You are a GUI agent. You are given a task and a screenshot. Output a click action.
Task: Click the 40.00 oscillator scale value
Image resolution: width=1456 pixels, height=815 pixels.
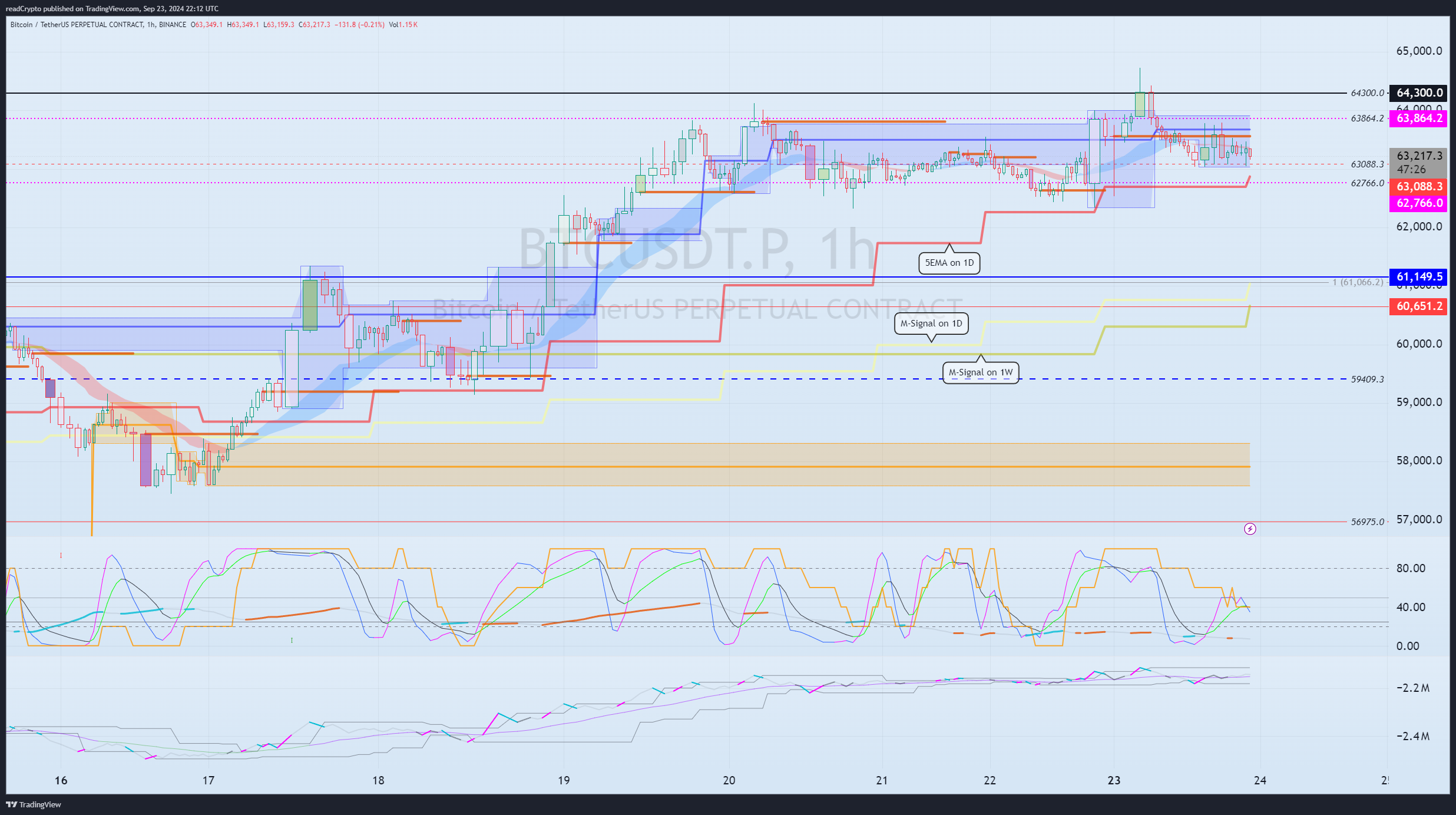1411,607
